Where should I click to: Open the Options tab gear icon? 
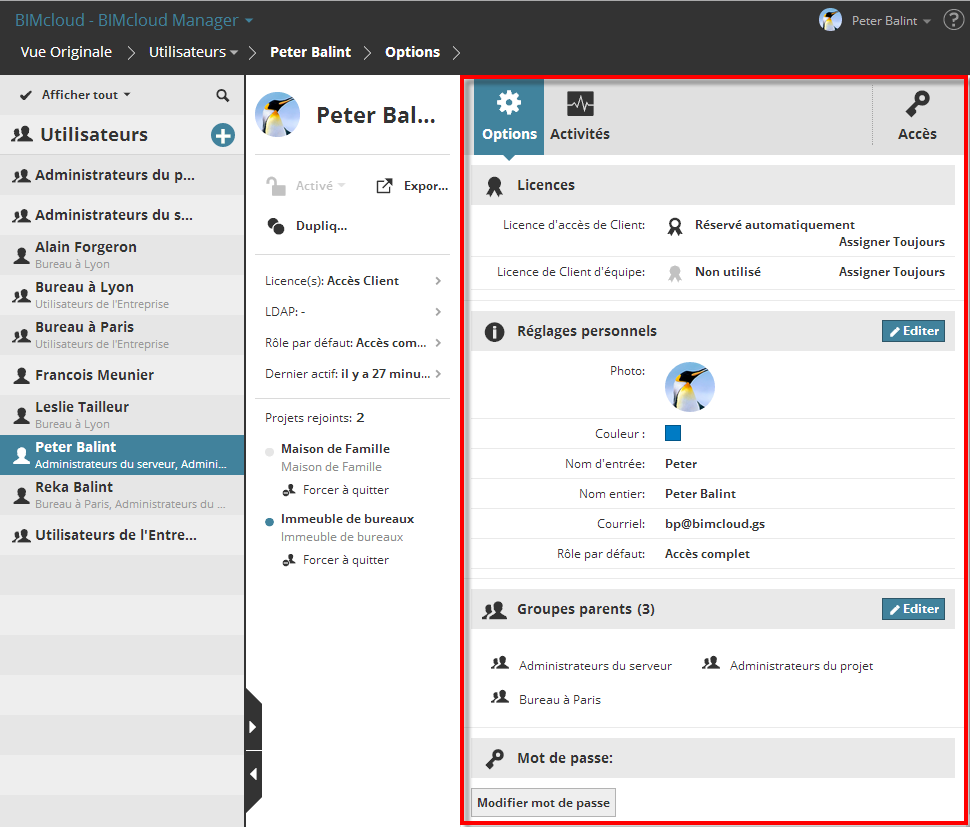(x=509, y=103)
